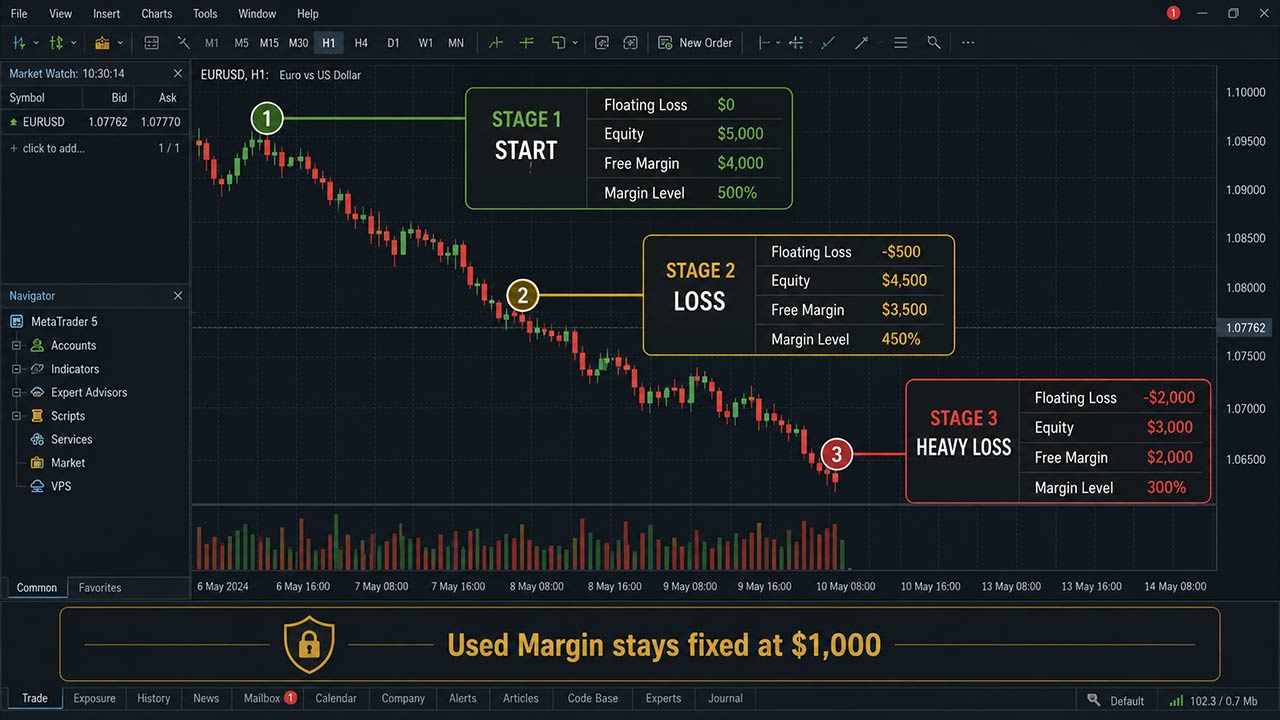Image resolution: width=1280 pixels, height=720 pixels.
Task: Open dropdown arrow beside gold market icon
Action: (120, 43)
